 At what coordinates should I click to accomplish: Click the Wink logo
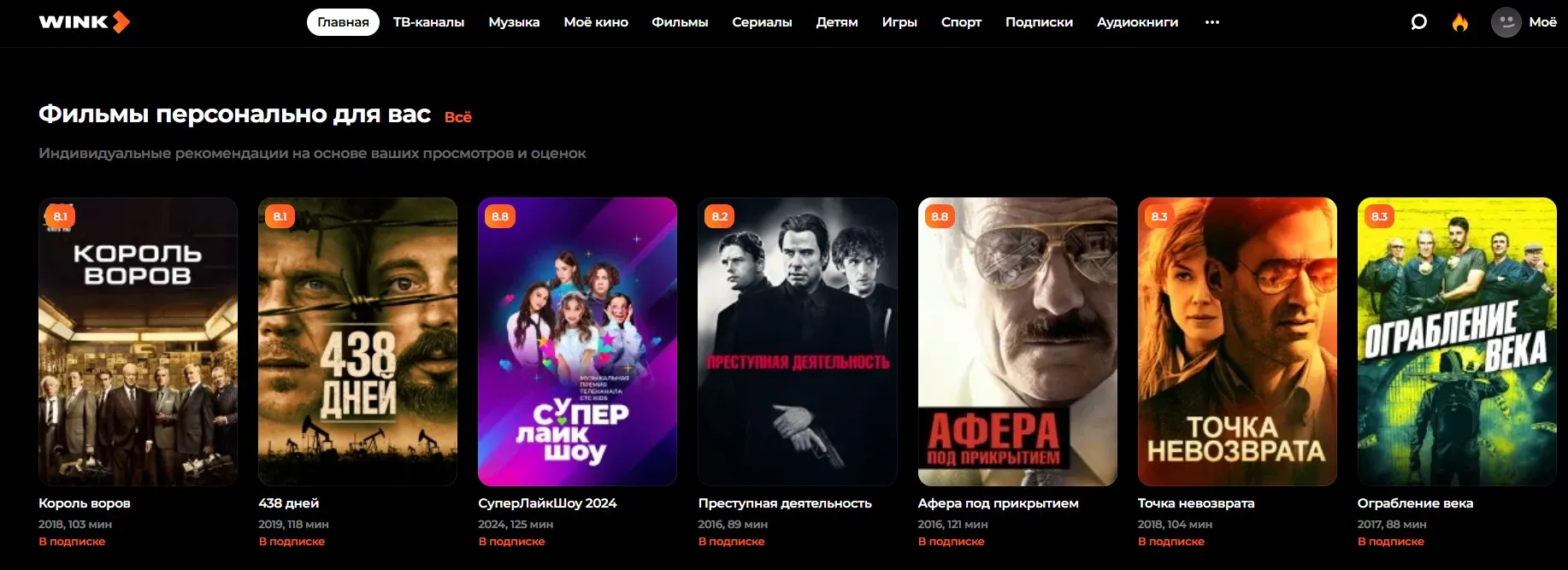tap(84, 22)
